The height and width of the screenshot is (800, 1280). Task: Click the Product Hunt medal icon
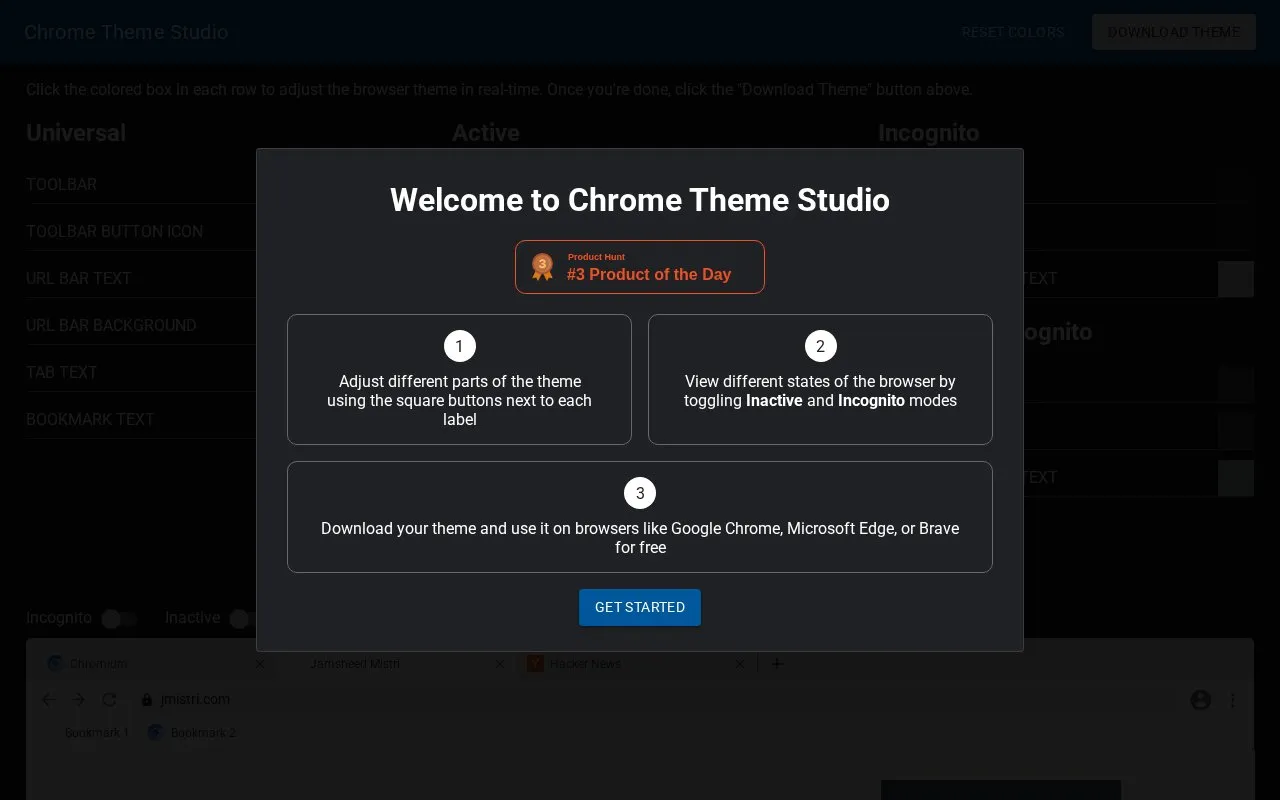[542, 267]
